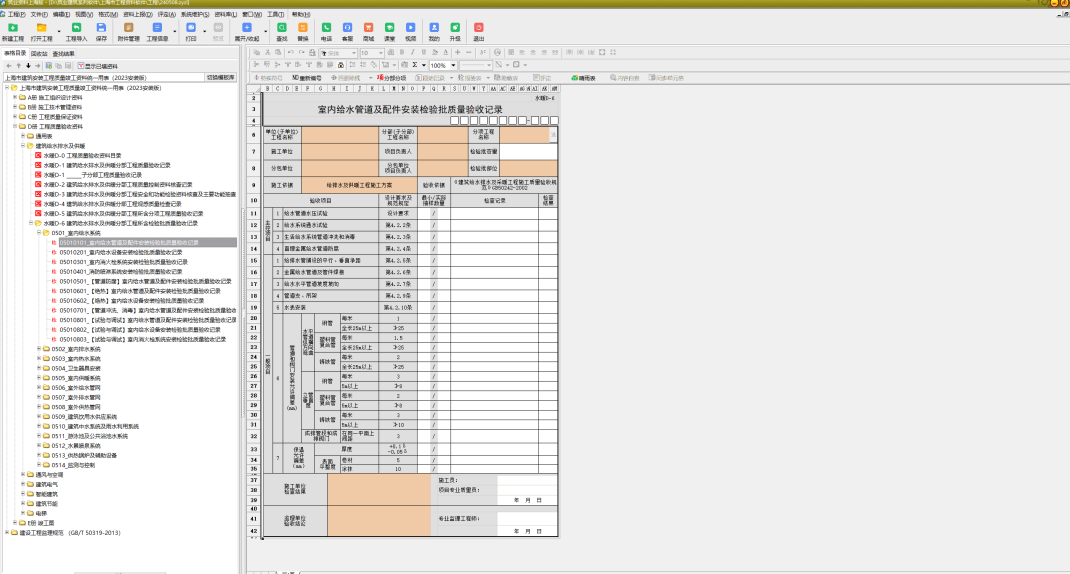The height and width of the screenshot is (574, 1070).
Task: Toggle italic text formatting
Action: 412,53
